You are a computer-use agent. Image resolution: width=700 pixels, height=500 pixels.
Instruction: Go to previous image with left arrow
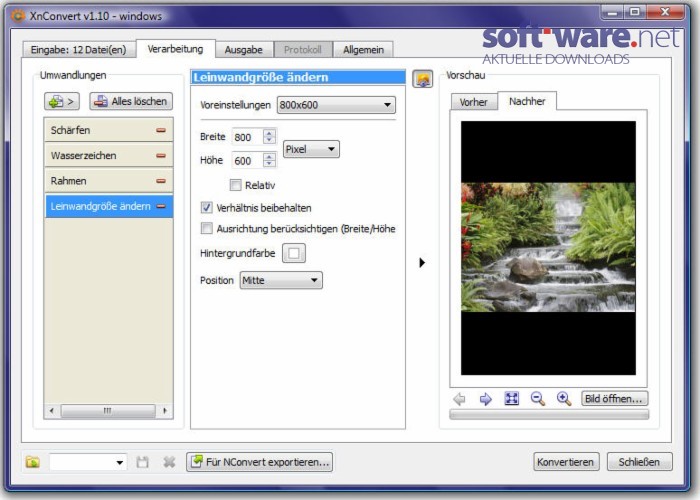coord(459,398)
